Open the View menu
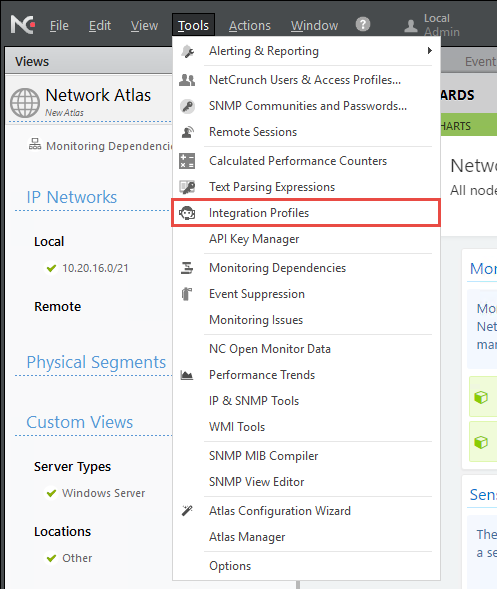The image size is (497, 589). tap(144, 26)
